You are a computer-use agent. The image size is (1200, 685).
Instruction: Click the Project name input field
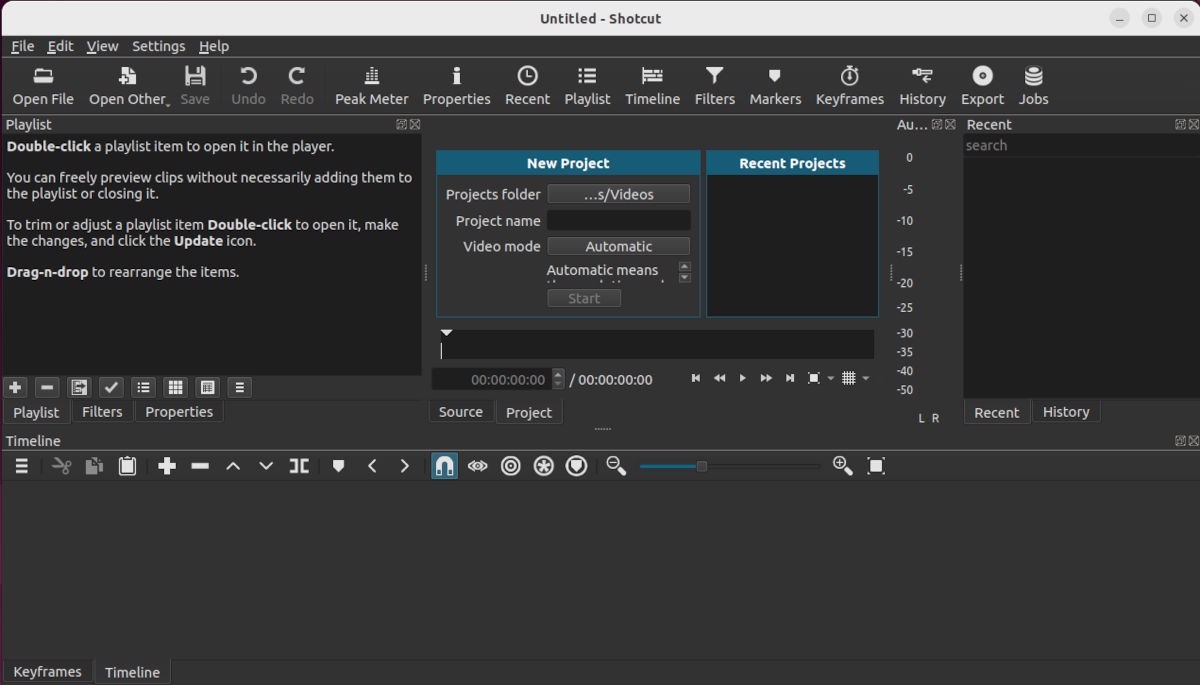pos(618,220)
